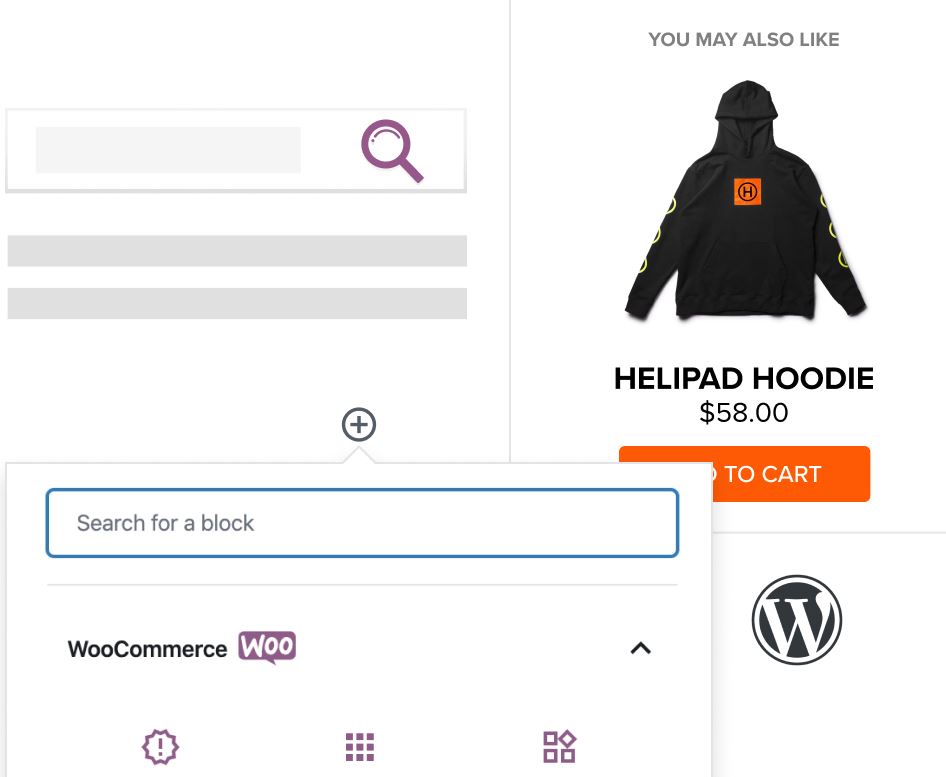This screenshot has height=777, width=946.
Task: Click the WooCommerce category heading
Action: (147, 649)
